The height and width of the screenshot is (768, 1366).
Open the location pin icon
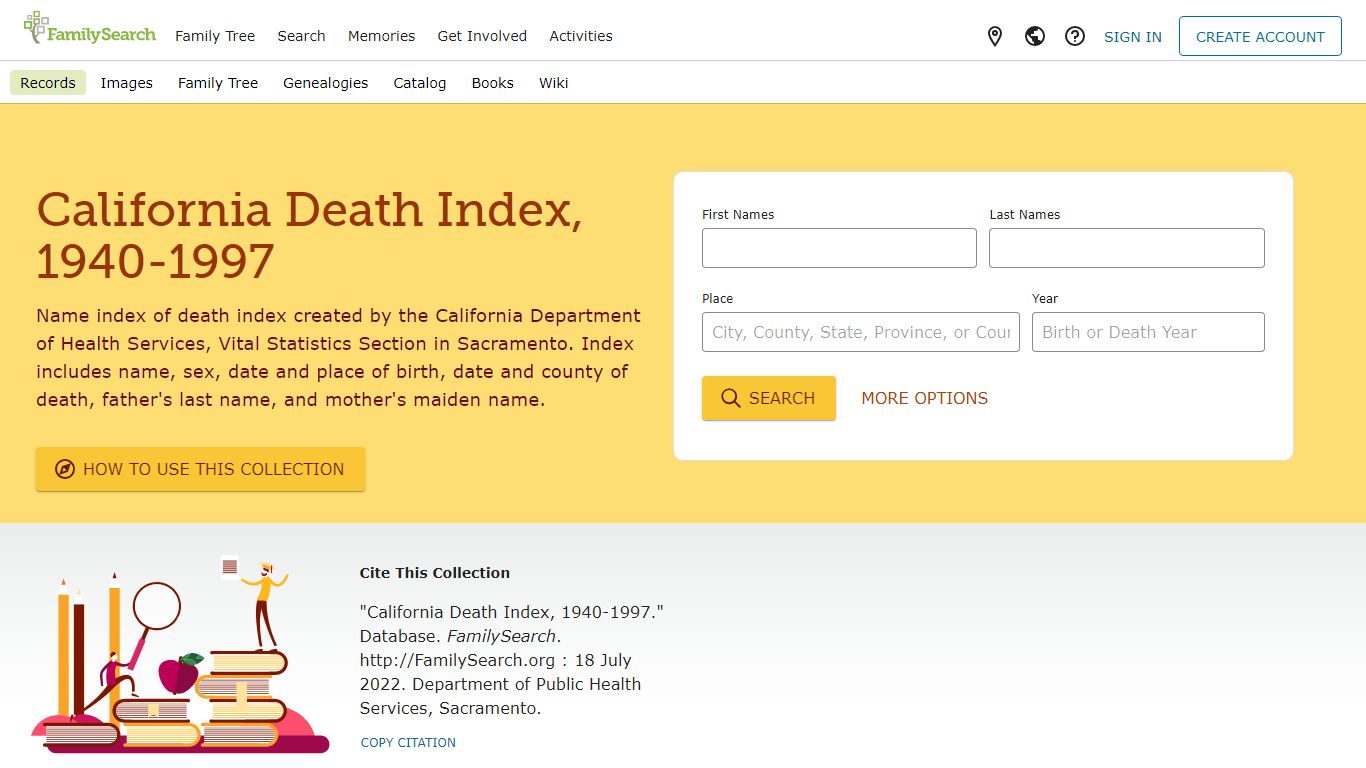[x=995, y=37]
